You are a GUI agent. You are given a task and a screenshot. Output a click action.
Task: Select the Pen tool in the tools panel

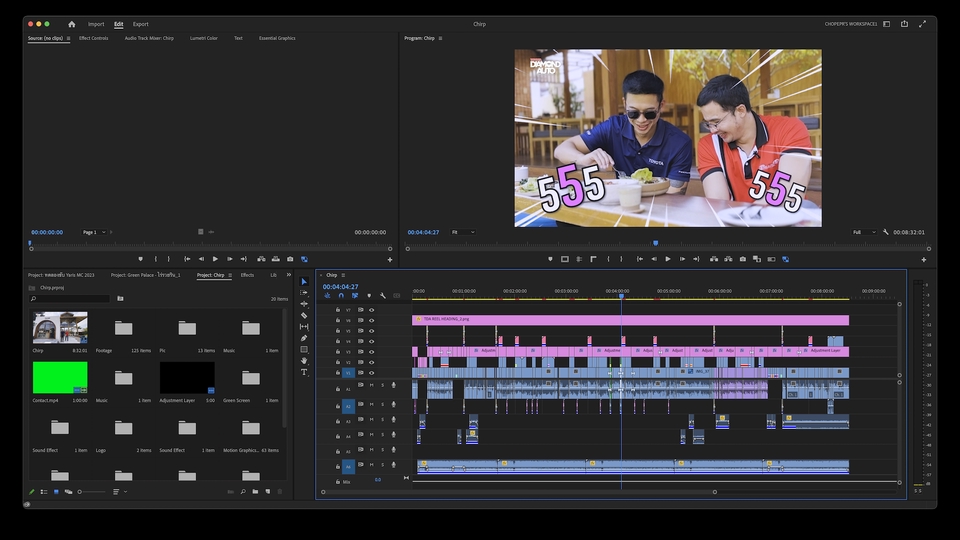[304, 338]
